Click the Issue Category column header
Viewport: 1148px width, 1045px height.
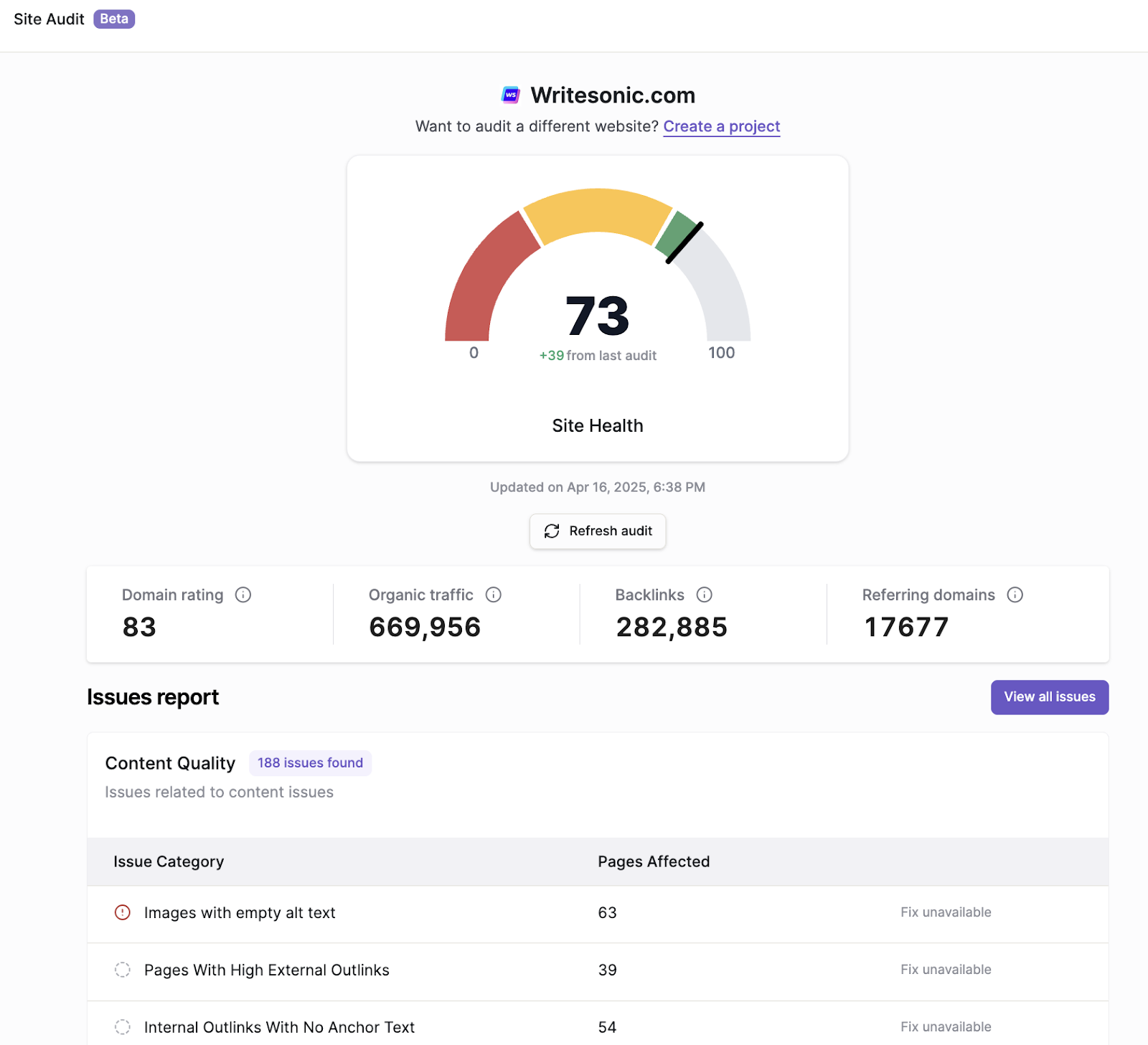[169, 861]
